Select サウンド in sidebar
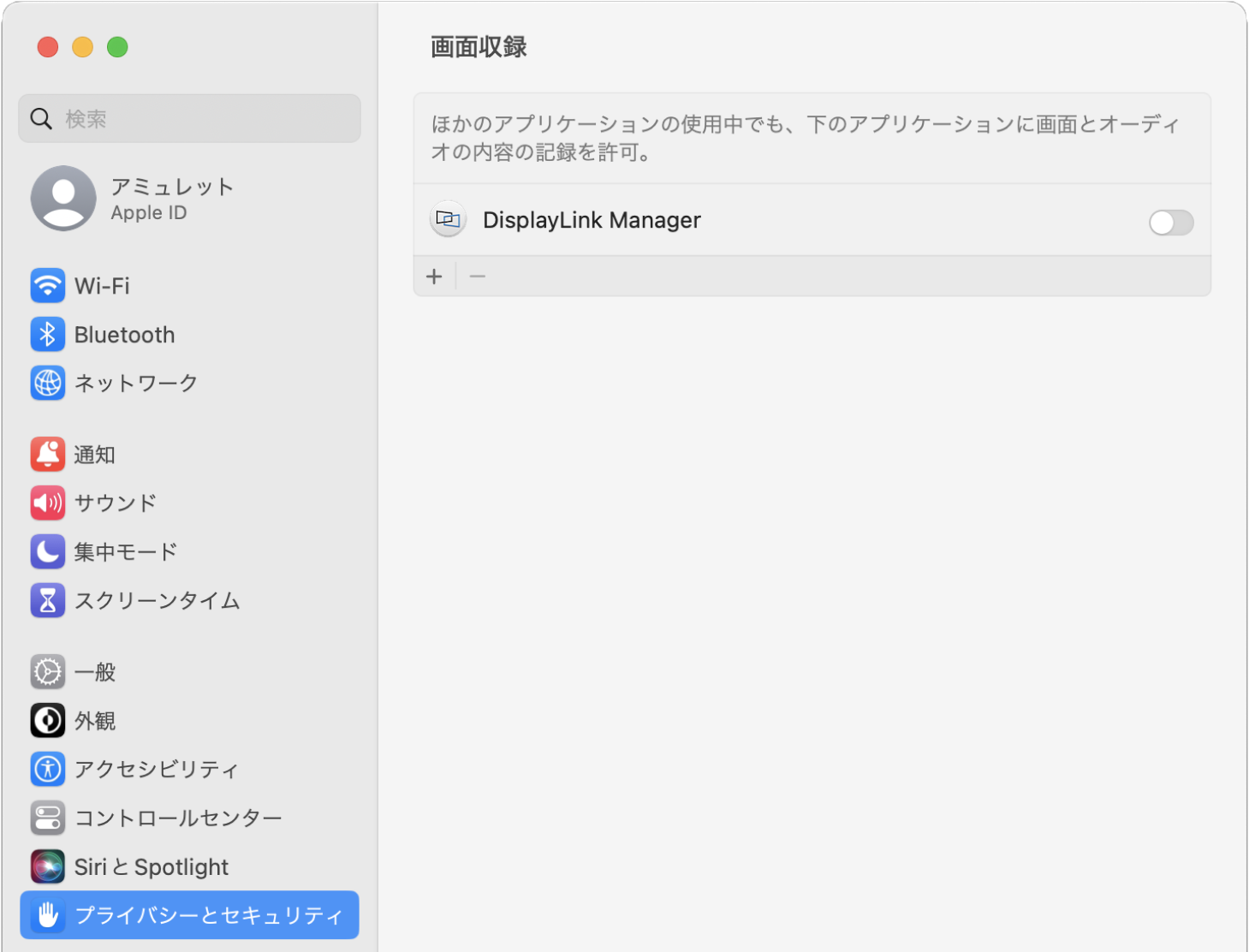The height and width of the screenshot is (952, 1249). coord(116,503)
